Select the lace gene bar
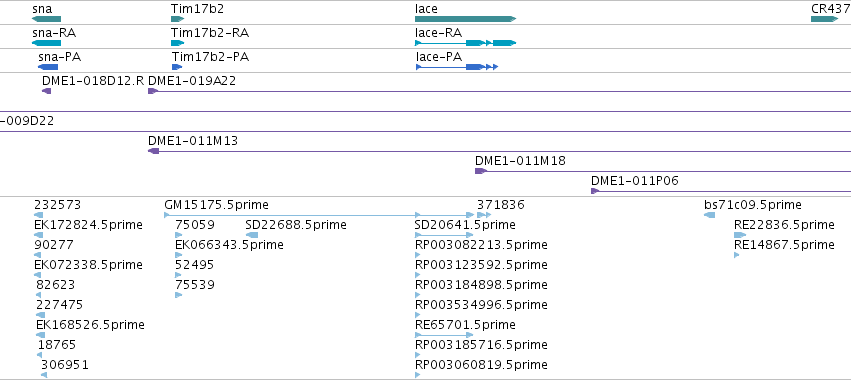 point(465,19)
